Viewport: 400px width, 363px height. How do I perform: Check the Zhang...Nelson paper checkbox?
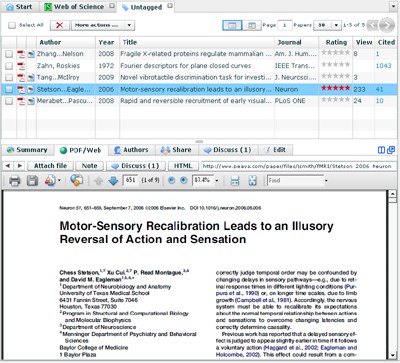(x=9, y=54)
